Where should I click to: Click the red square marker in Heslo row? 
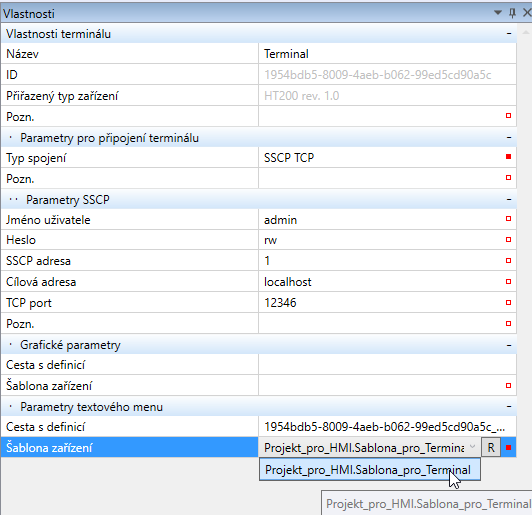[x=508, y=240]
